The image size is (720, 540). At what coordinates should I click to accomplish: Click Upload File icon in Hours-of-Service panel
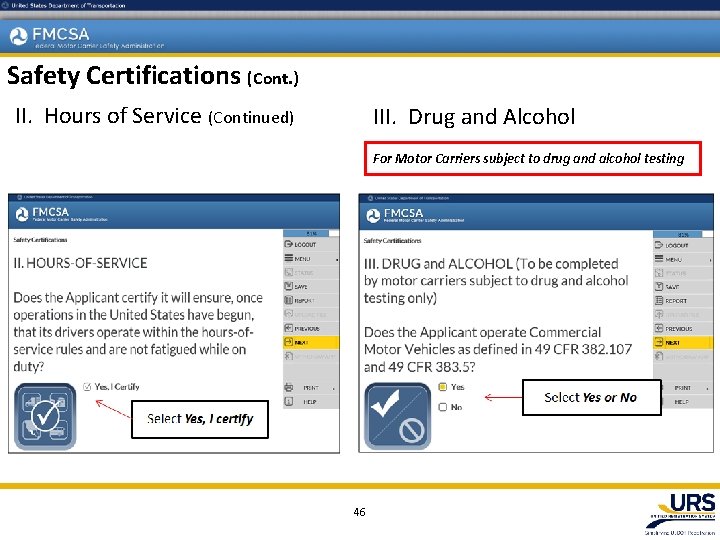(x=288, y=314)
